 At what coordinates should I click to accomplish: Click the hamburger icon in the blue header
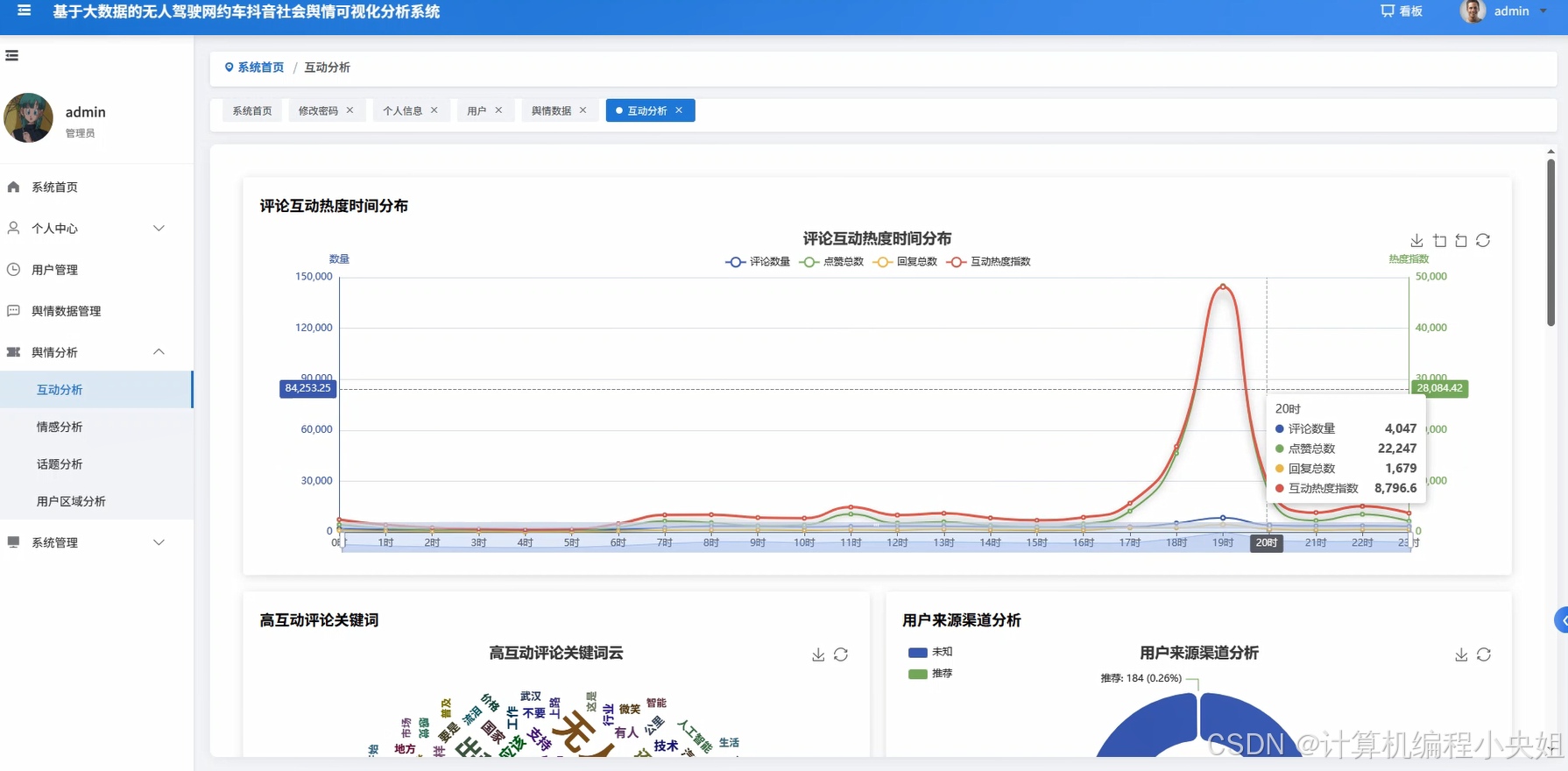point(24,11)
